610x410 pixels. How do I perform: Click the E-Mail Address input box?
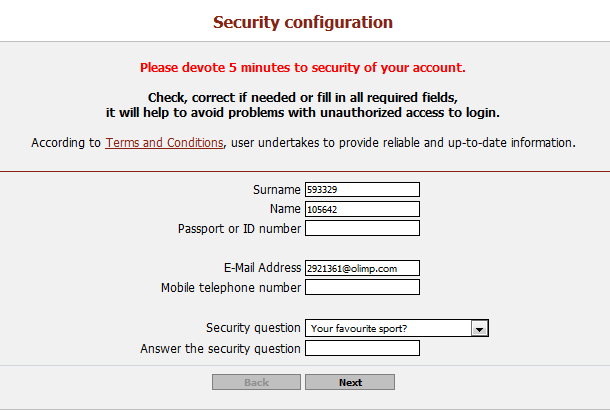(362, 268)
